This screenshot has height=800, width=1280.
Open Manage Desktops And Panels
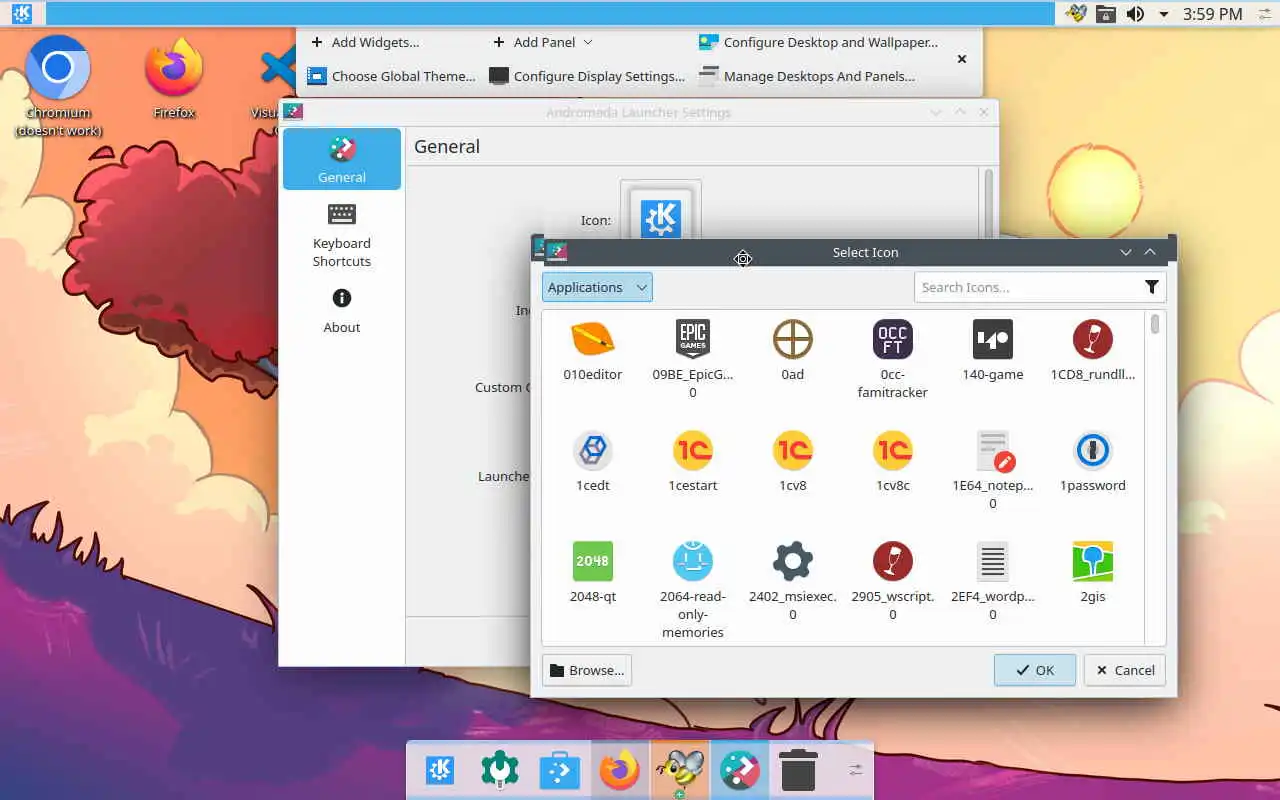click(x=806, y=76)
